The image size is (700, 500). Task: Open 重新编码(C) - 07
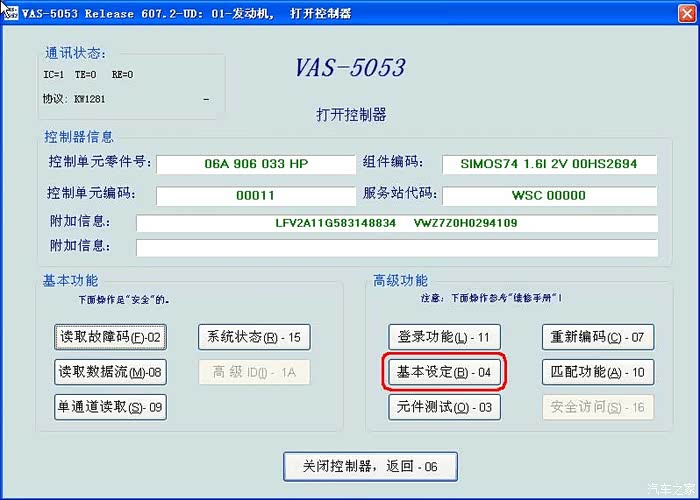click(598, 337)
